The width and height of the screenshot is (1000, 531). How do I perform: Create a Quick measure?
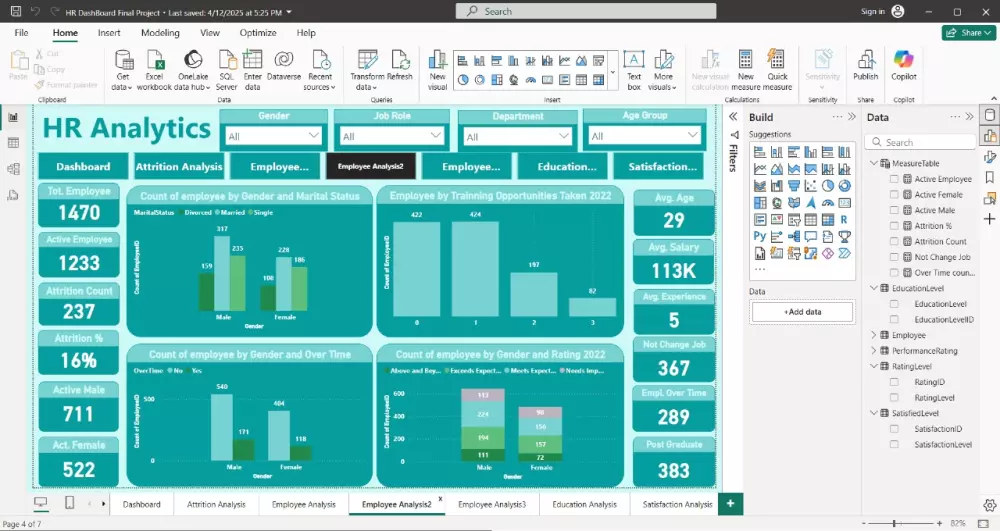coord(777,70)
